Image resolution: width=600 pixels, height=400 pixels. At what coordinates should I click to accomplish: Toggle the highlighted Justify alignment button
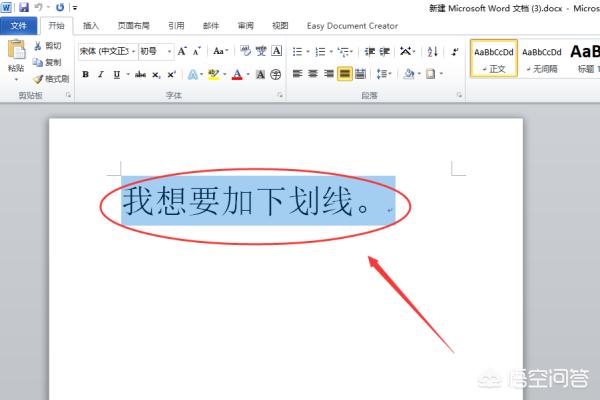coord(344,73)
